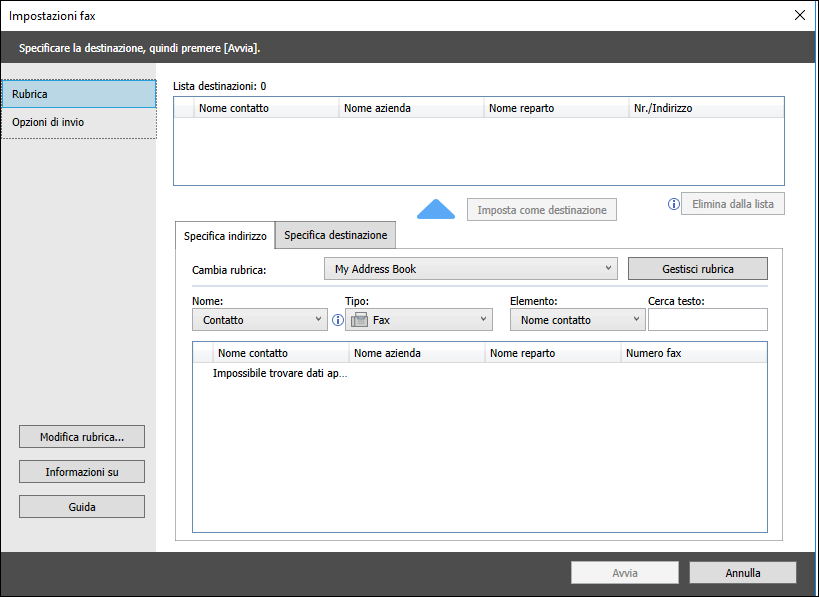The width and height of the screenshot is (819, 597).
Task: Expand the Nome dropdown showing Contatto
Action: (259, 320)
